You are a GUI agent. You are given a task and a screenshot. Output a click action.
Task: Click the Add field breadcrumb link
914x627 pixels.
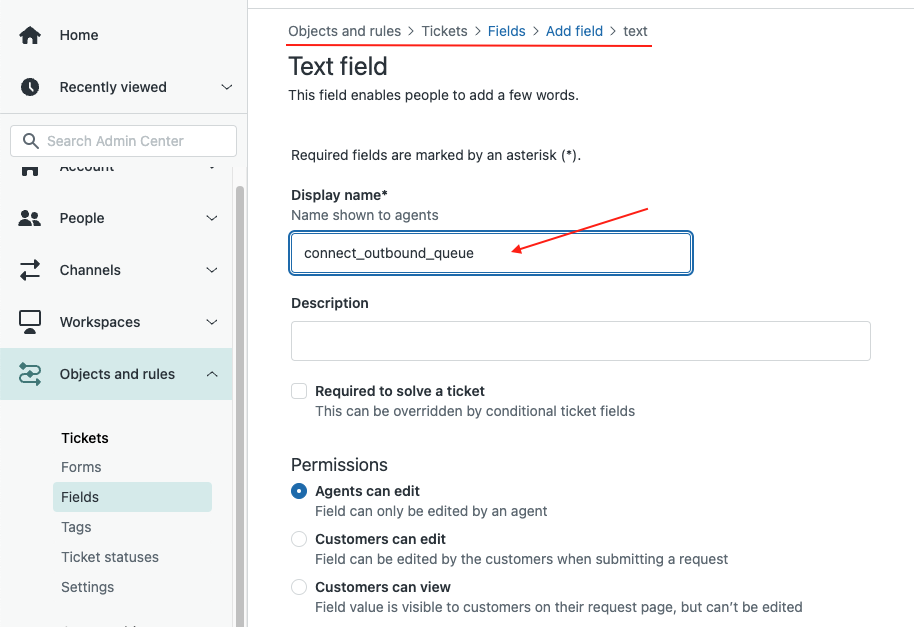click(x=574, y=31)
